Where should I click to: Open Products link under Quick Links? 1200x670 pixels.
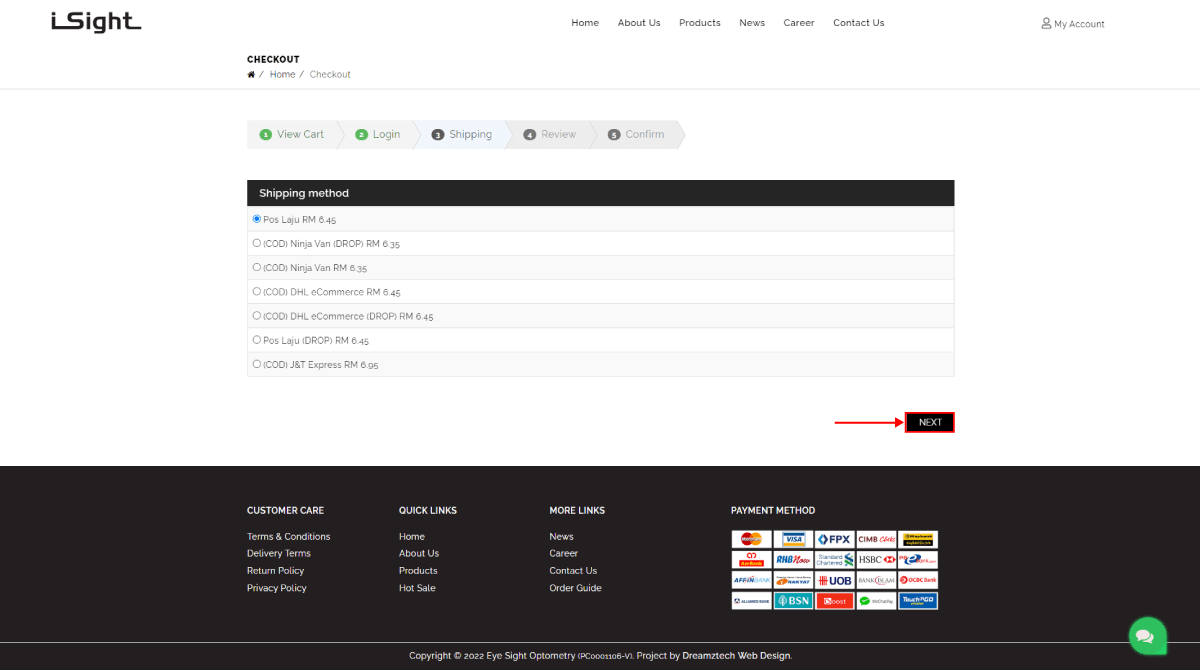418,571
